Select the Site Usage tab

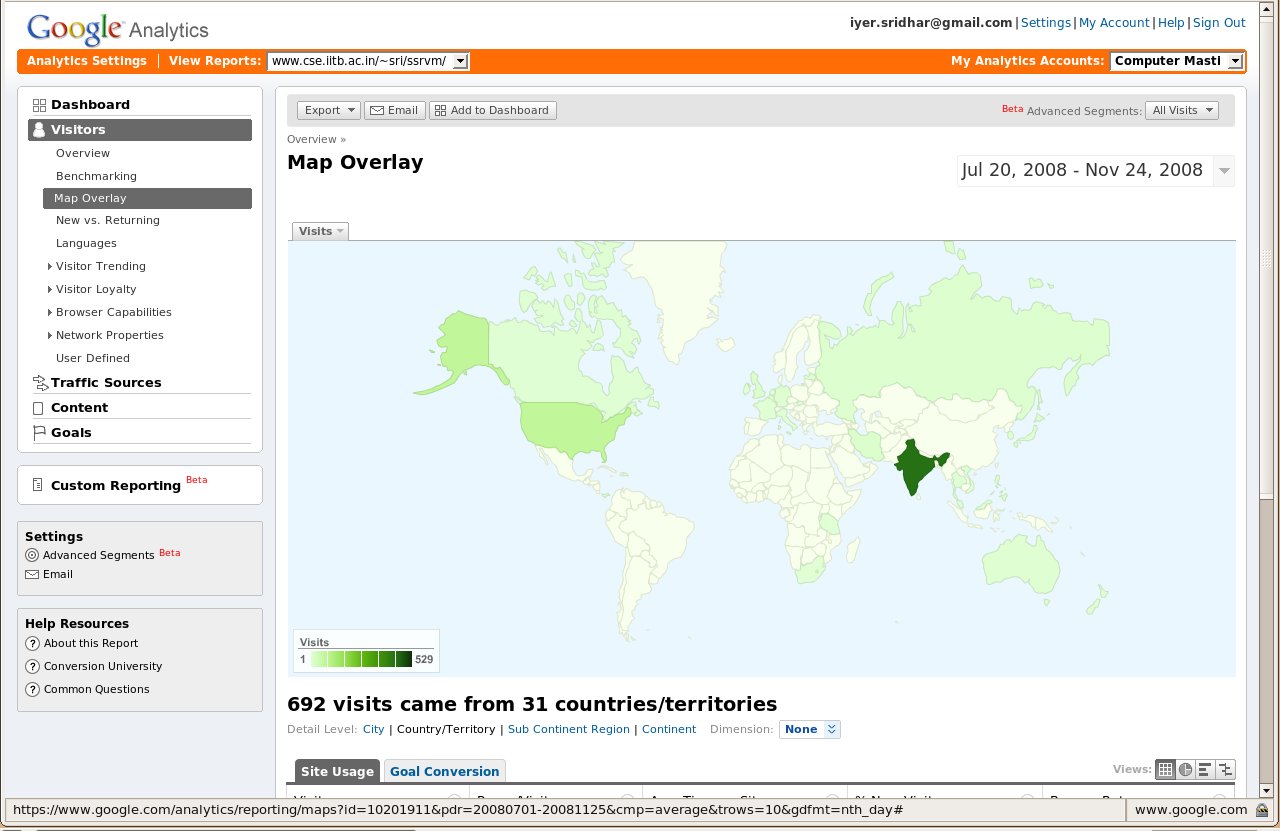pyautogui.click(x=337, y=771)
